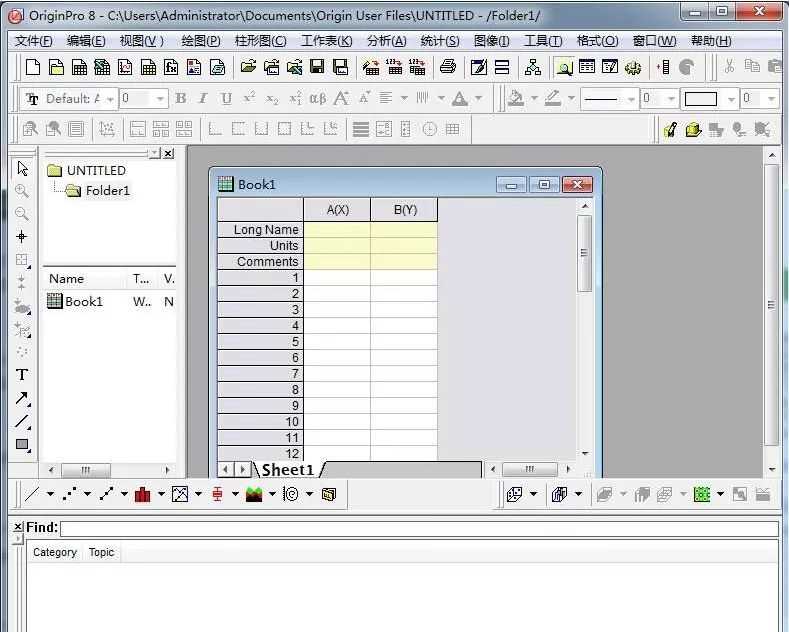Image resolution: width=789 pixels, height=632 pixels.
Task: Select the Text tool
Action: tap(22, 375)
